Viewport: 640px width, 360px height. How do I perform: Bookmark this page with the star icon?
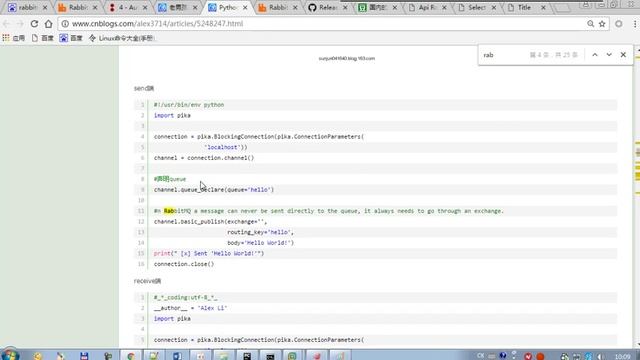pyautogui.click(x=602, y=24)
